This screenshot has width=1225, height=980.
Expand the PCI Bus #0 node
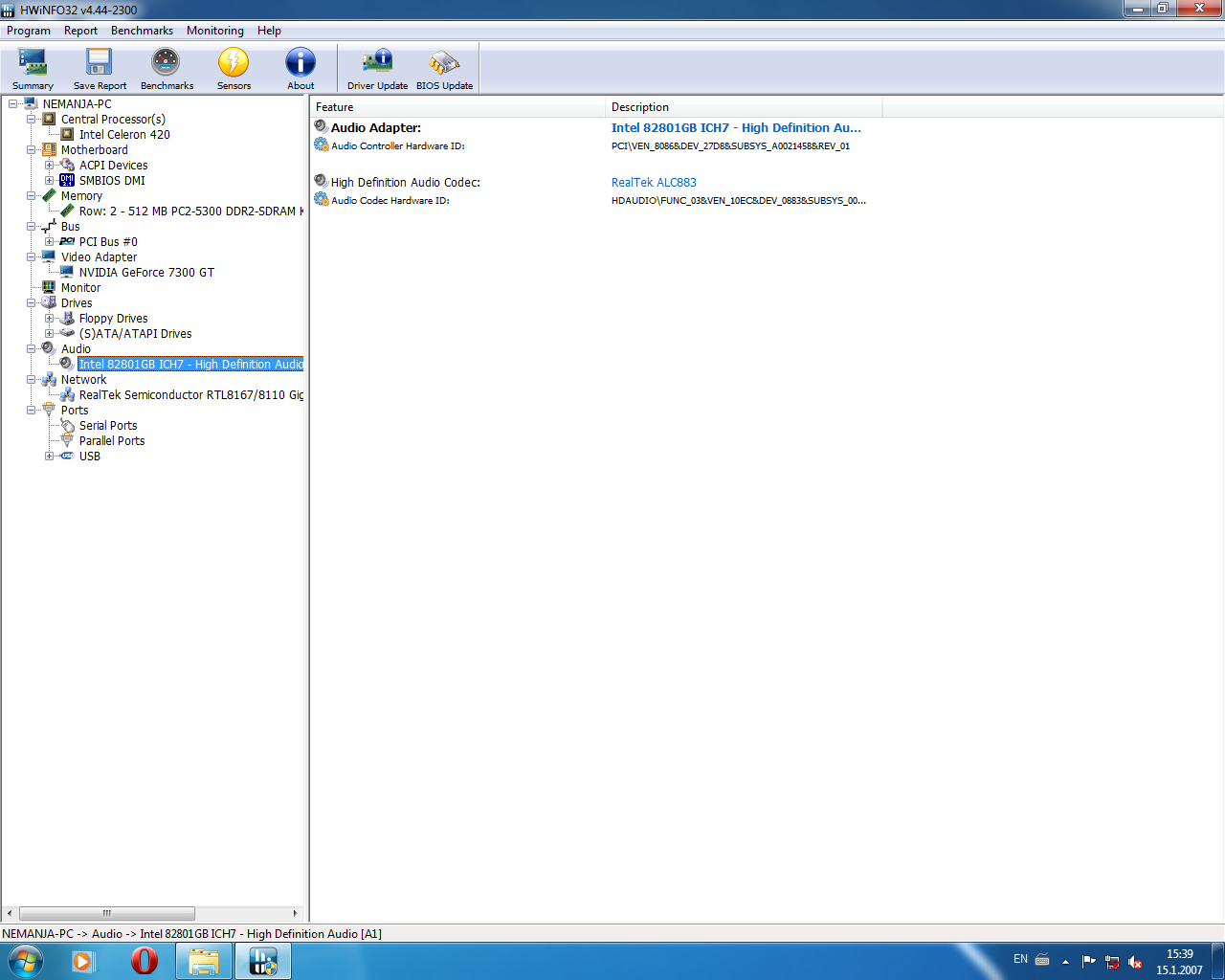point(49,241)
